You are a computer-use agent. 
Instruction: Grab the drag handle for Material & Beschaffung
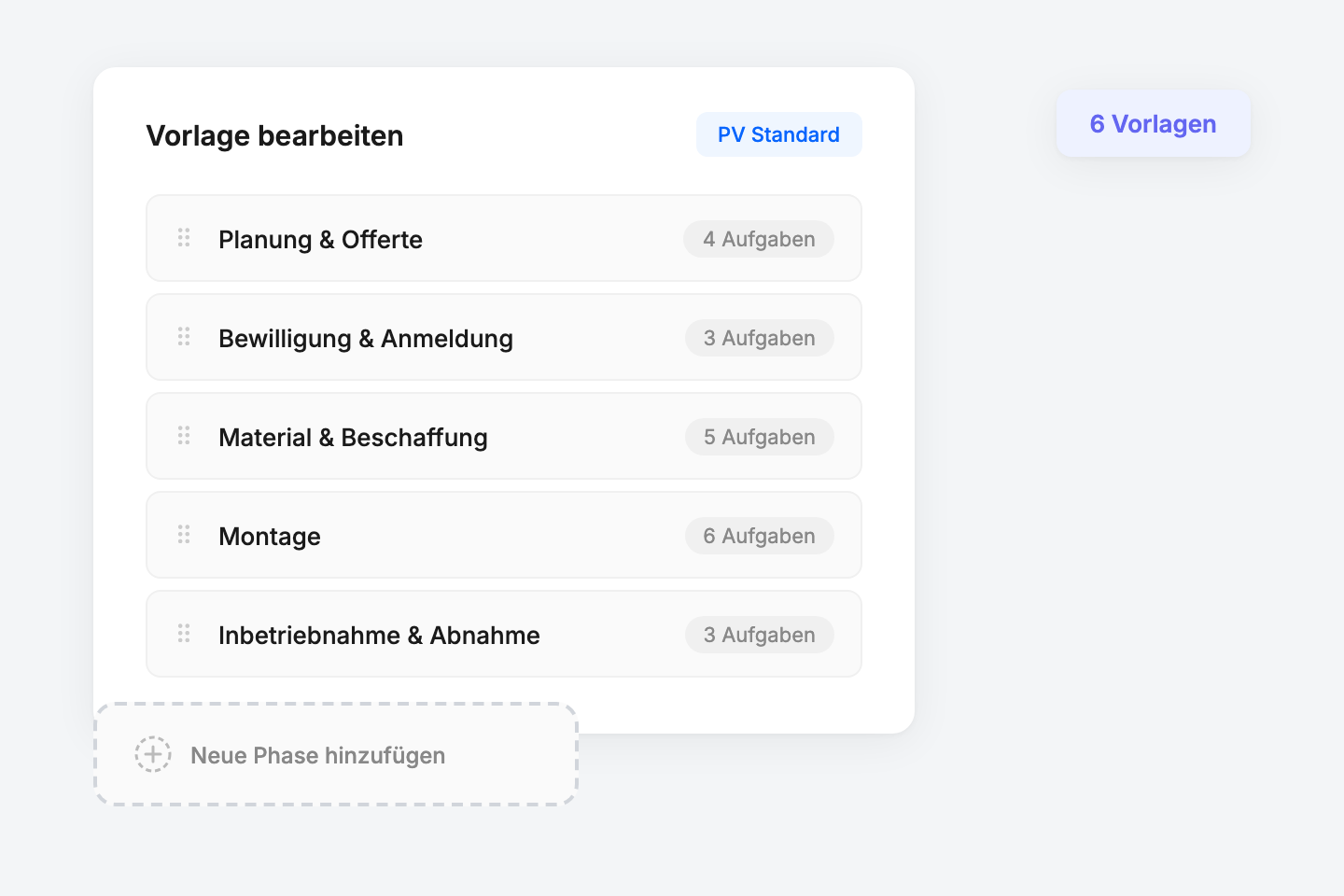tap(183, 436)
